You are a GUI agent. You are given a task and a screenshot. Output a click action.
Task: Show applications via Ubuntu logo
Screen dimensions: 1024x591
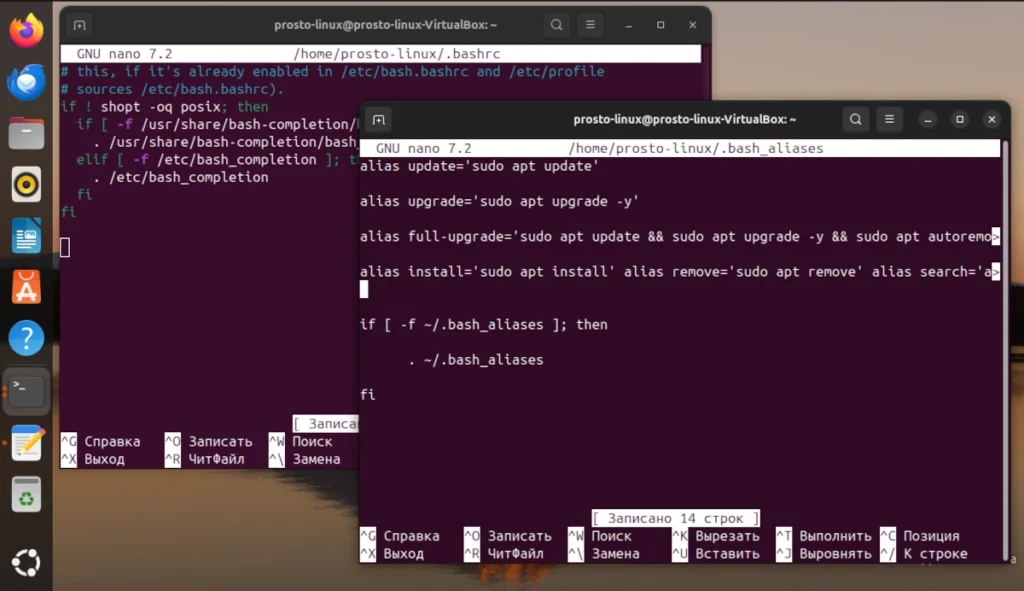pyautogui.click(x=26, y=562)
